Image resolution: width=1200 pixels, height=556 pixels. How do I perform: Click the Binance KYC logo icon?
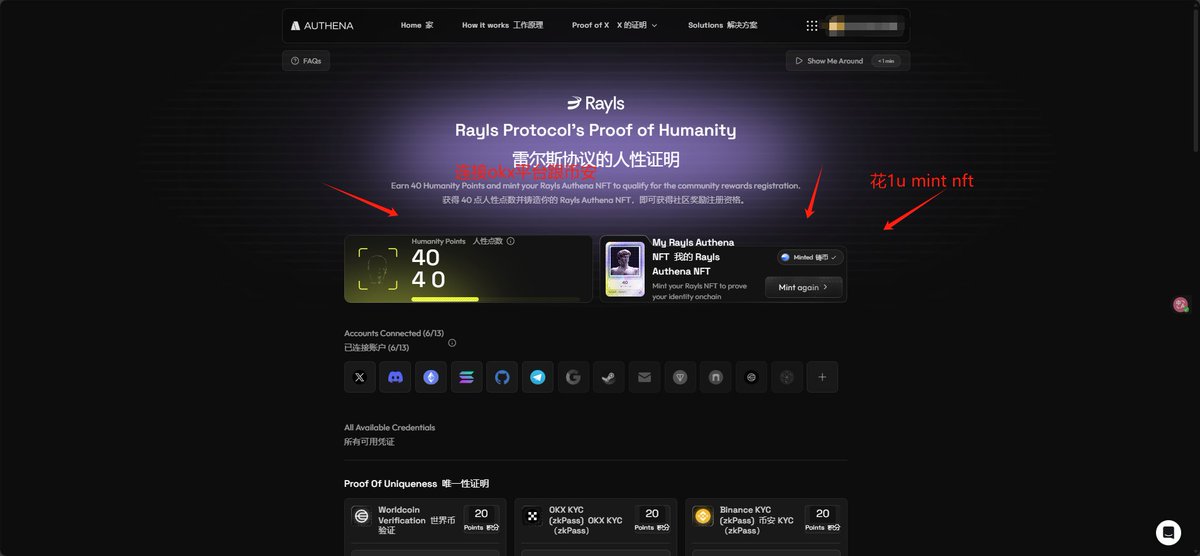coord(702,516)
